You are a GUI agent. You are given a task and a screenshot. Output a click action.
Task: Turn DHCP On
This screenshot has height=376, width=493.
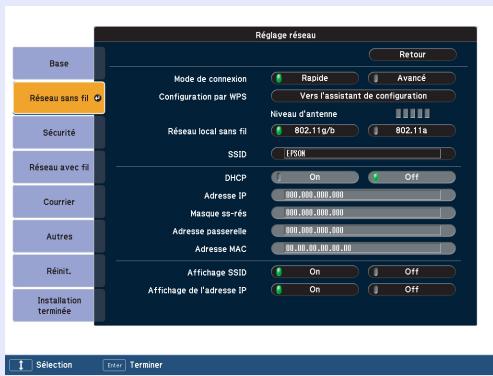click(x=315, y=177)
